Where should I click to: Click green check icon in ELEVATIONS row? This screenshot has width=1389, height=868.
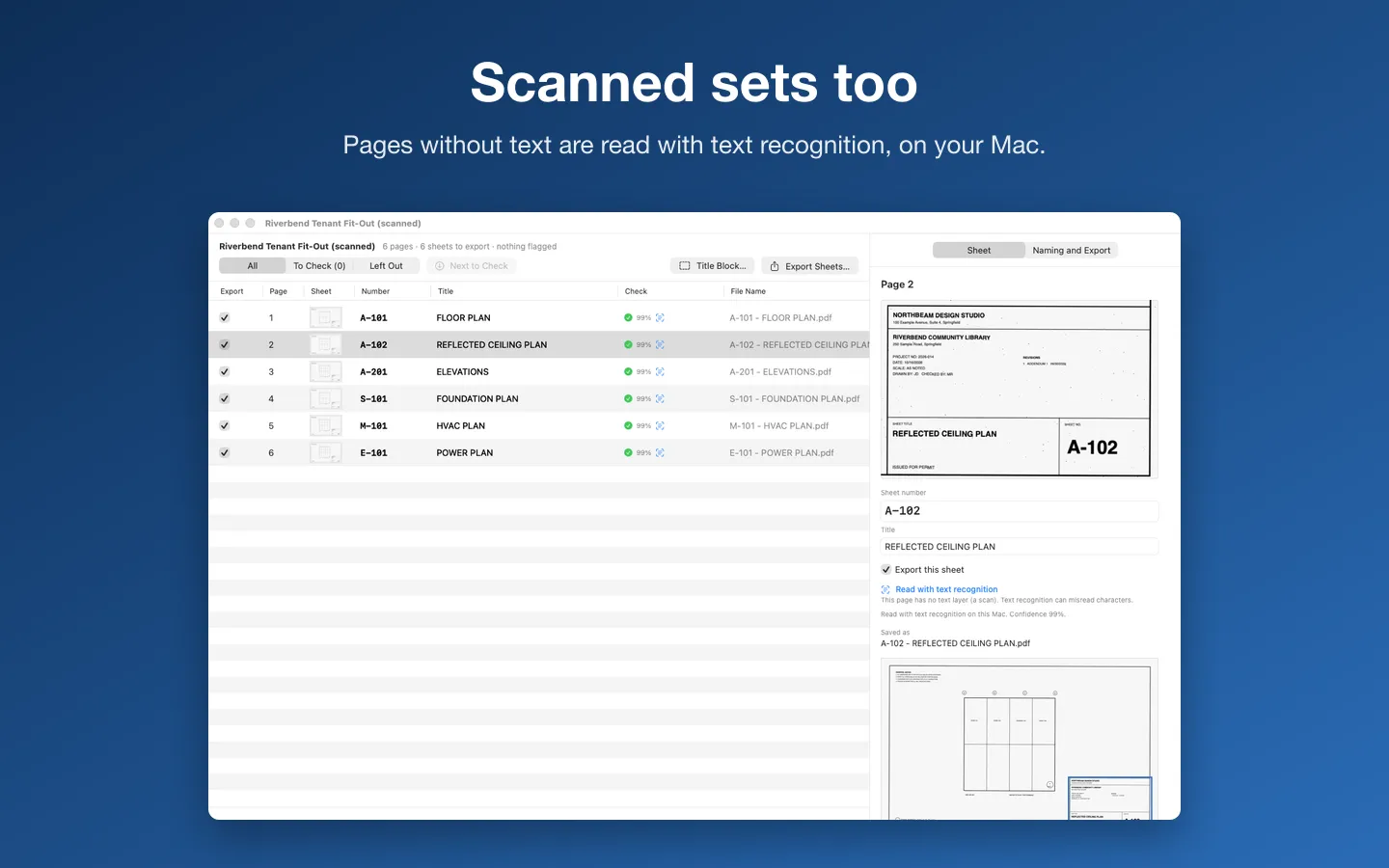coord(628,371)
